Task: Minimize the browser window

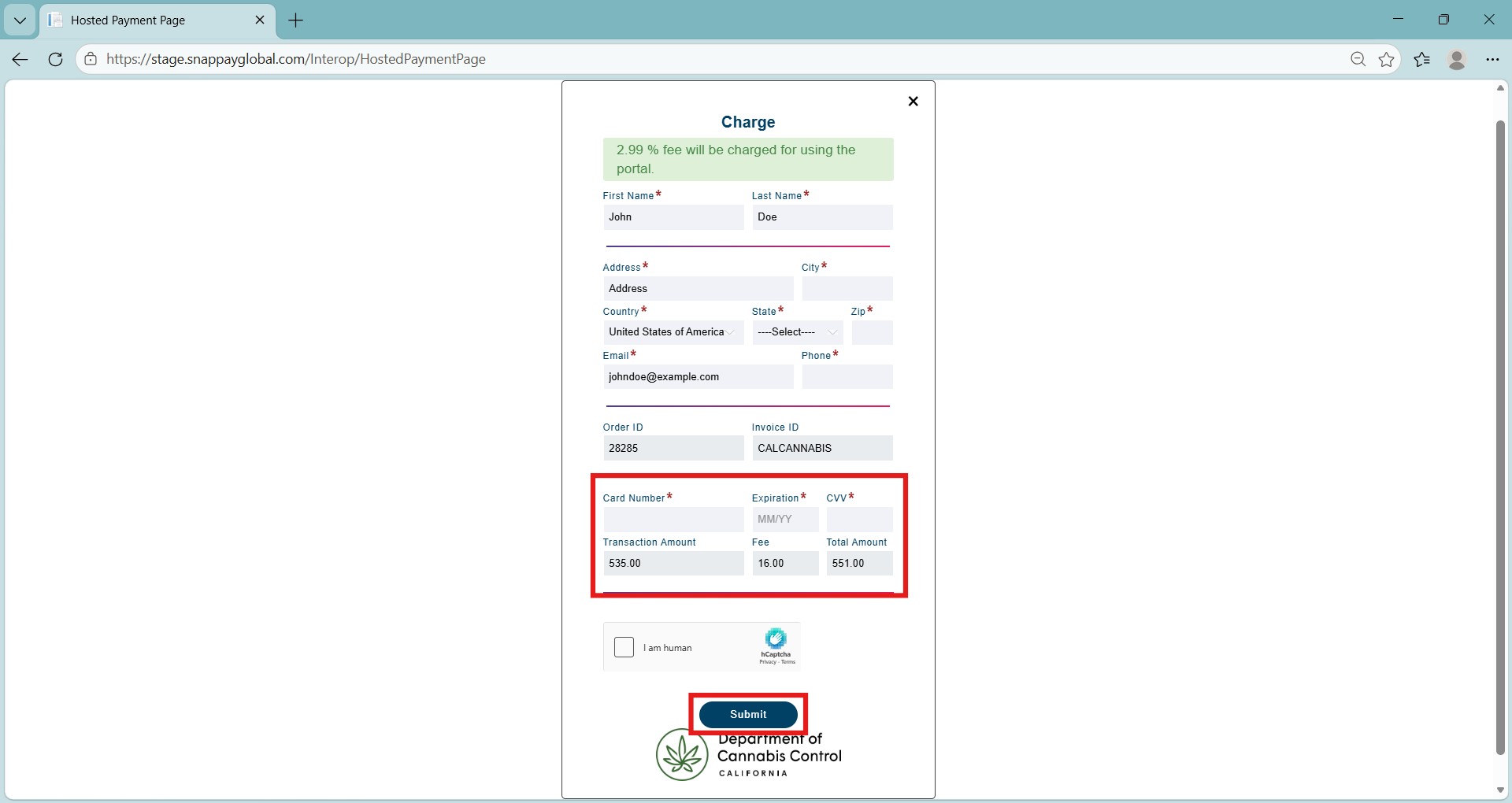Action: pos(1398,20)
